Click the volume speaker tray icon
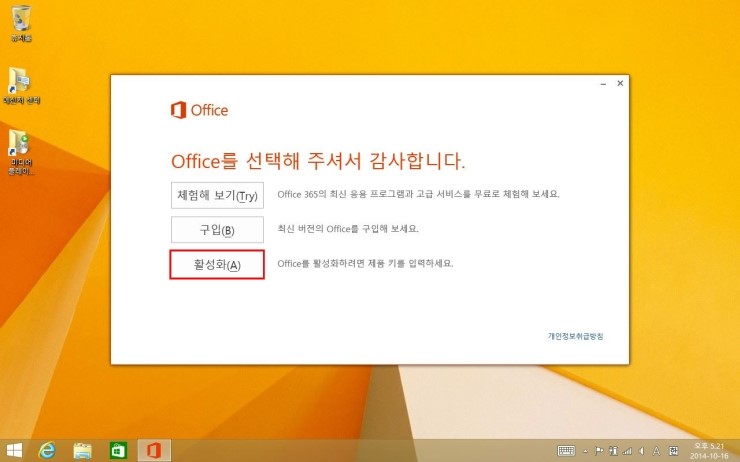Viewport: 740px width, 462px height. 641,451
